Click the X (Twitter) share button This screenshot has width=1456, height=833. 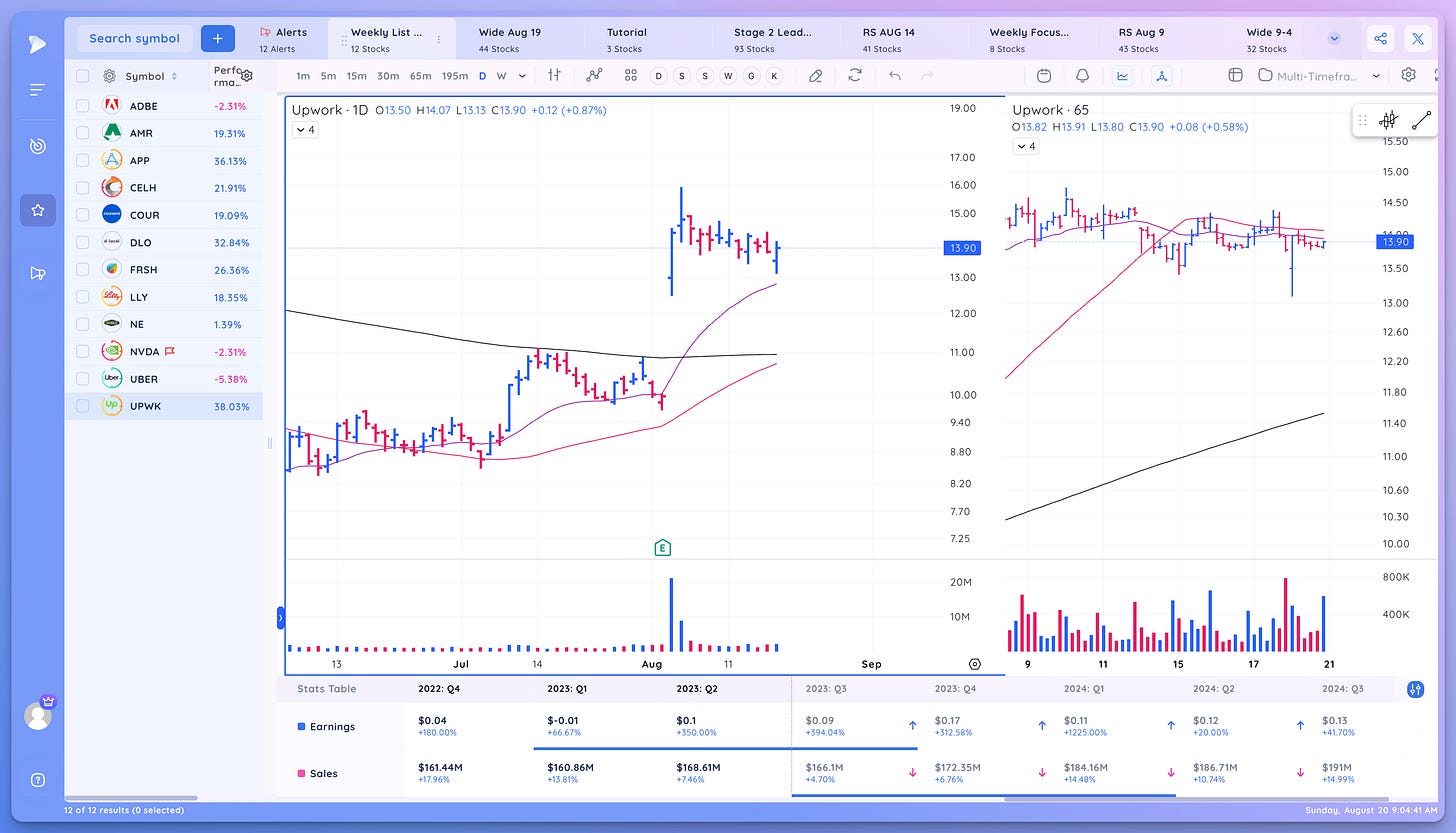1417,39
